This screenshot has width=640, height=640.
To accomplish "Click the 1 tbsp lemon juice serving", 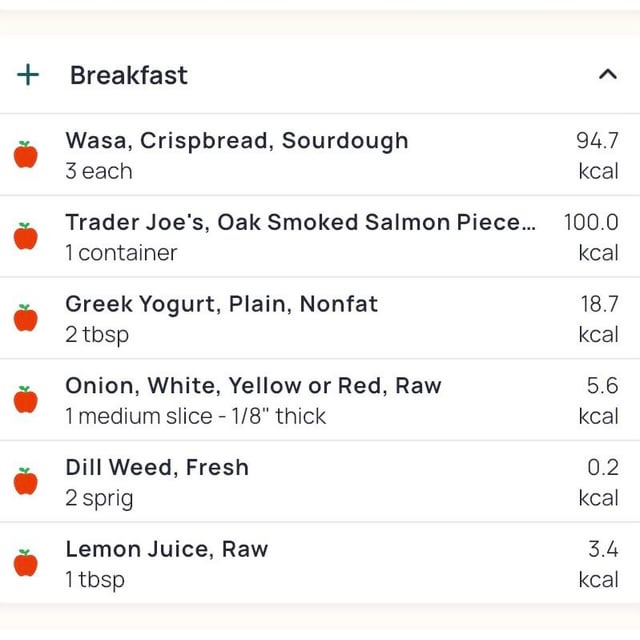I will (x=95, y=579).
